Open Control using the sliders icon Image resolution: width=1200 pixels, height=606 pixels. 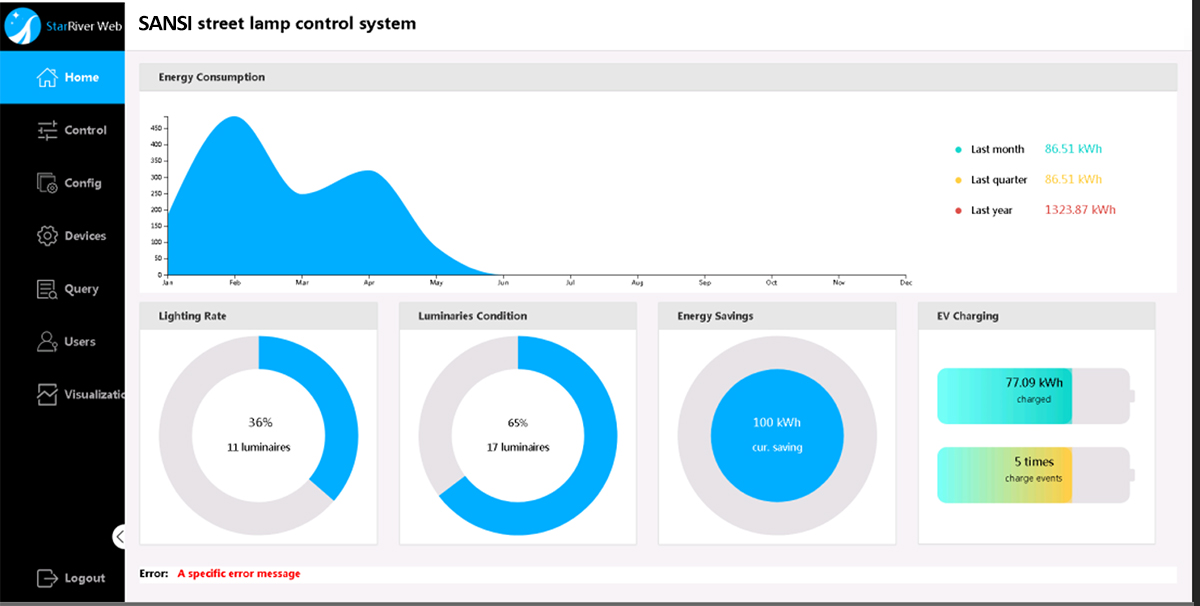pos(47,130)
